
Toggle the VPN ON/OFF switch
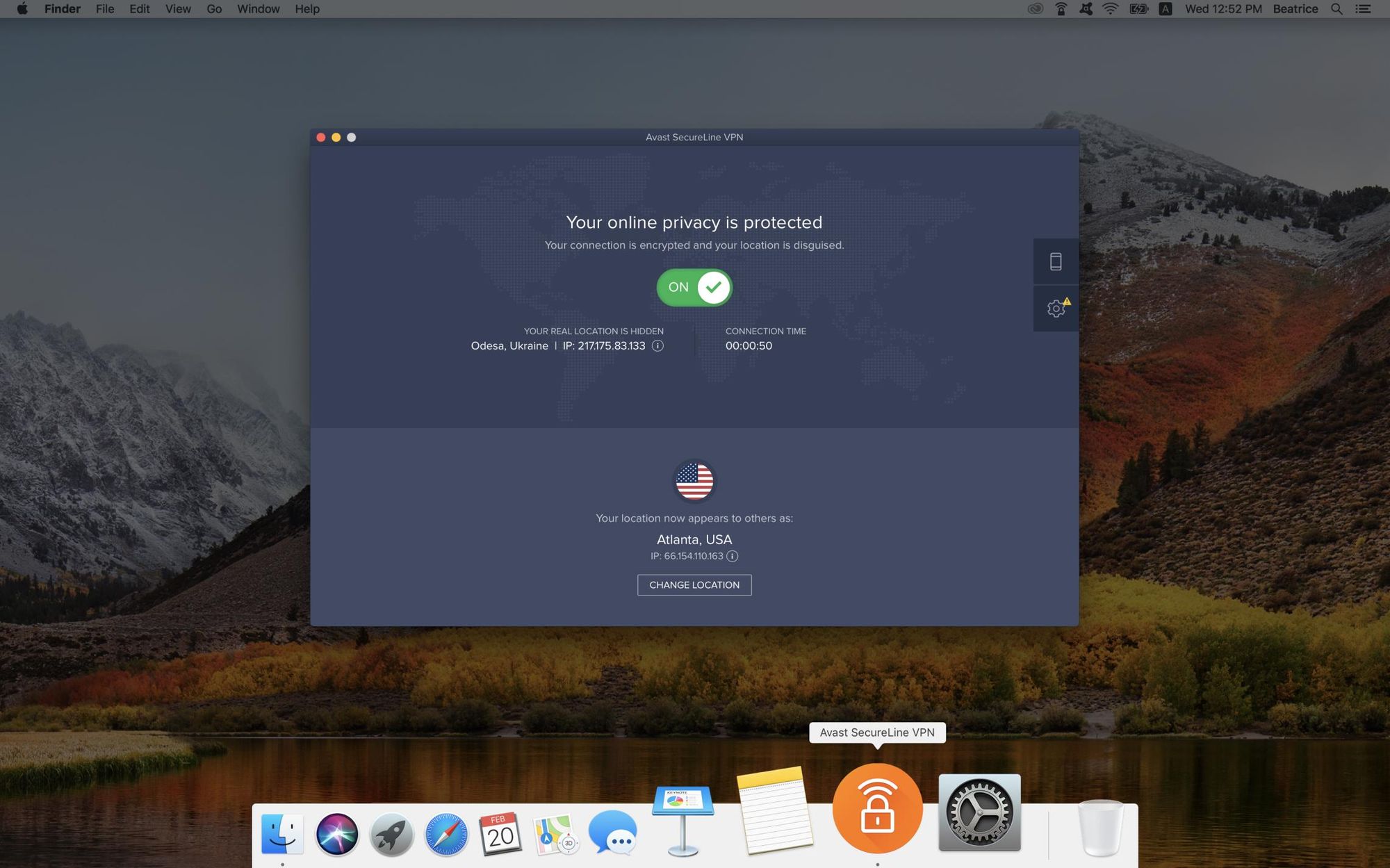(694, 287)
